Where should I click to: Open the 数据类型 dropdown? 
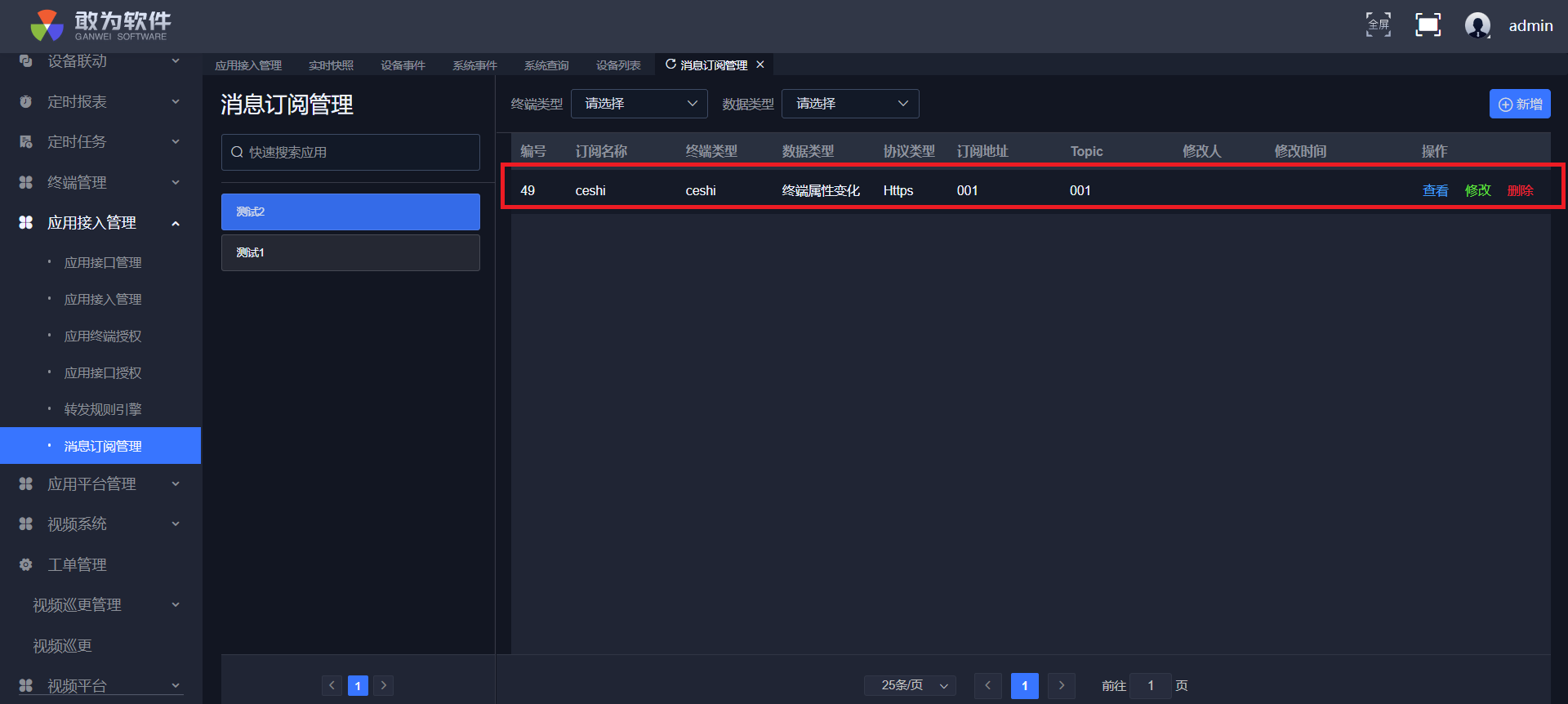(849, 104)
